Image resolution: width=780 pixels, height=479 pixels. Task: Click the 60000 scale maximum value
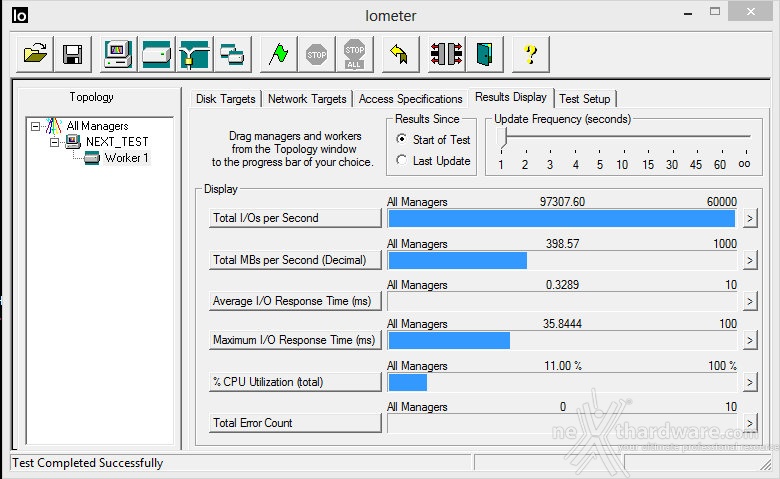pos(721,201)
